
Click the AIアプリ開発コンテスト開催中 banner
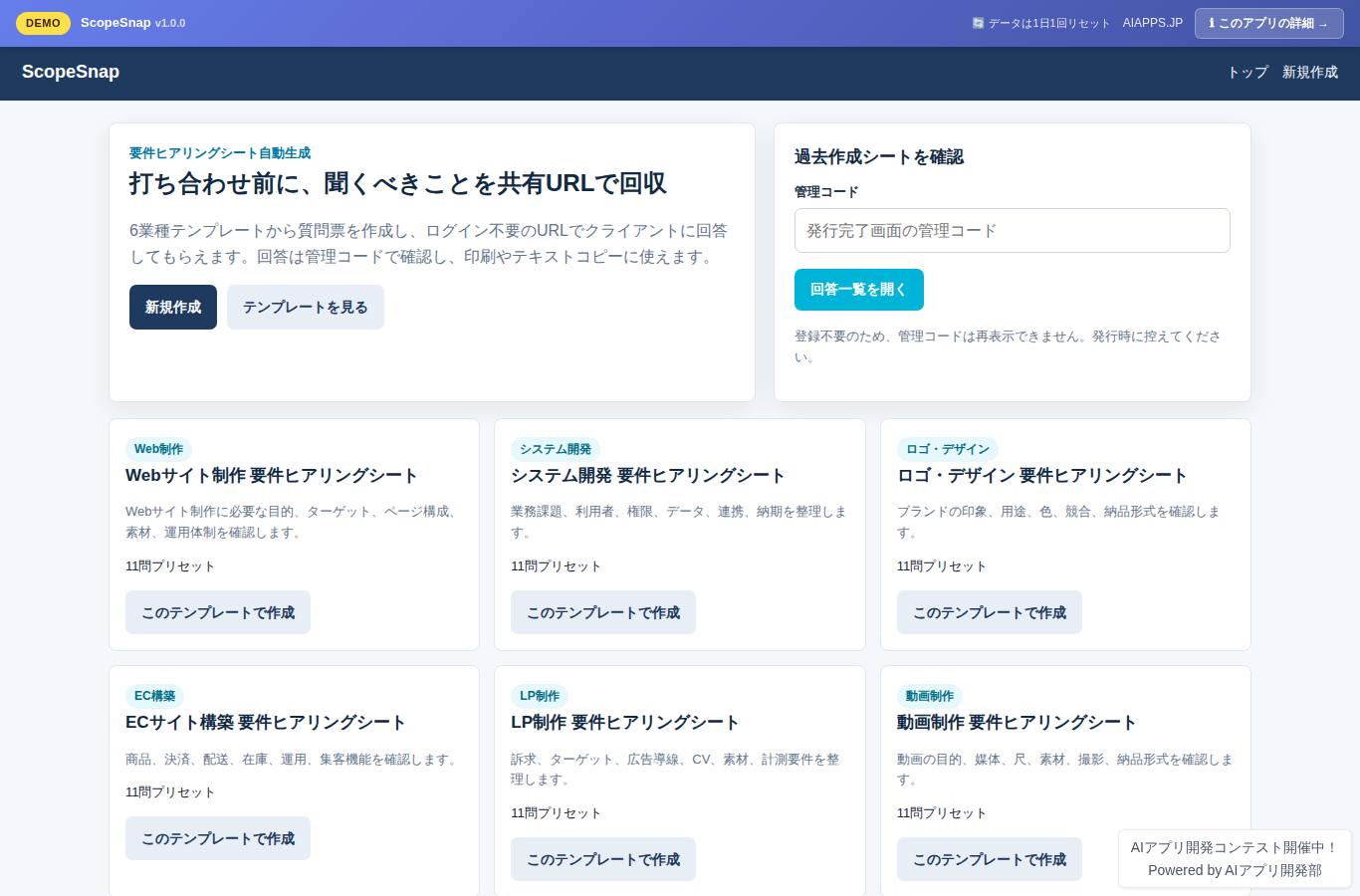point(1235,847)
